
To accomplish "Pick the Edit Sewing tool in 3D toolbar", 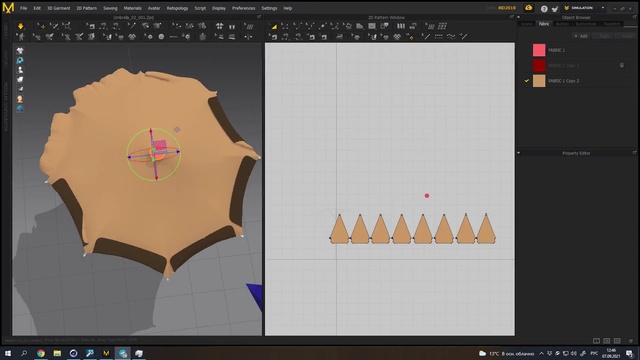I will point(91,26).
